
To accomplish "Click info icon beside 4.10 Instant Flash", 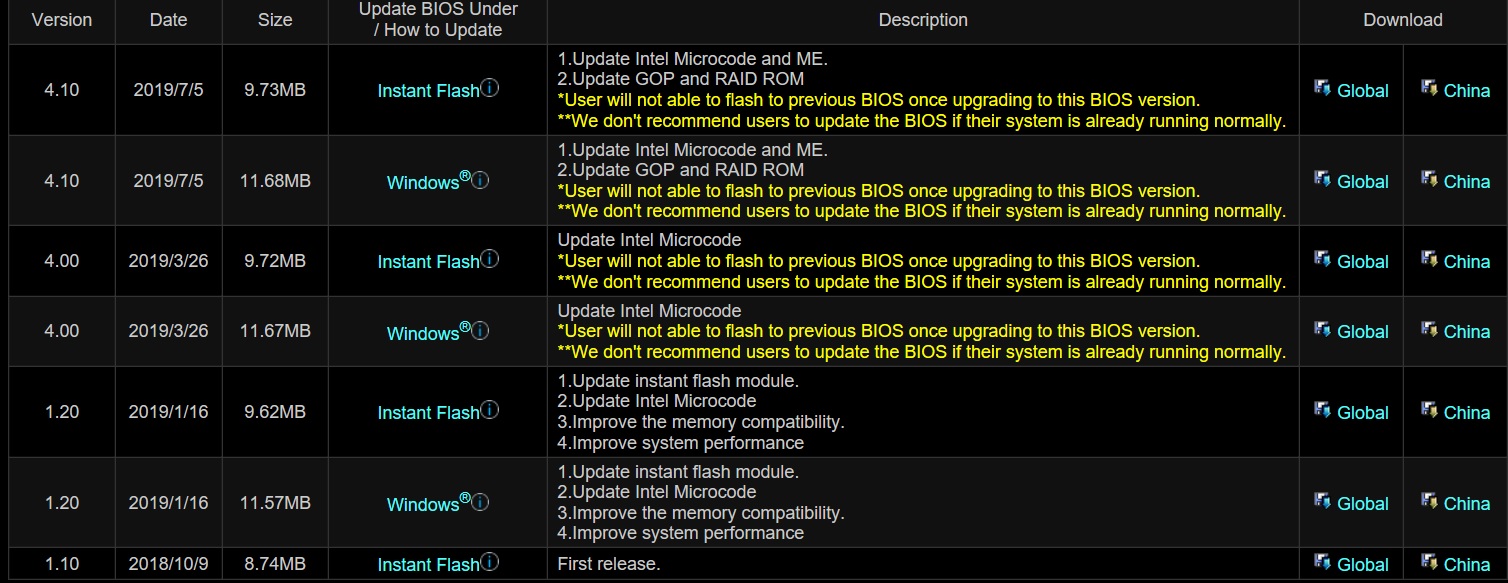I will [490, 88].
